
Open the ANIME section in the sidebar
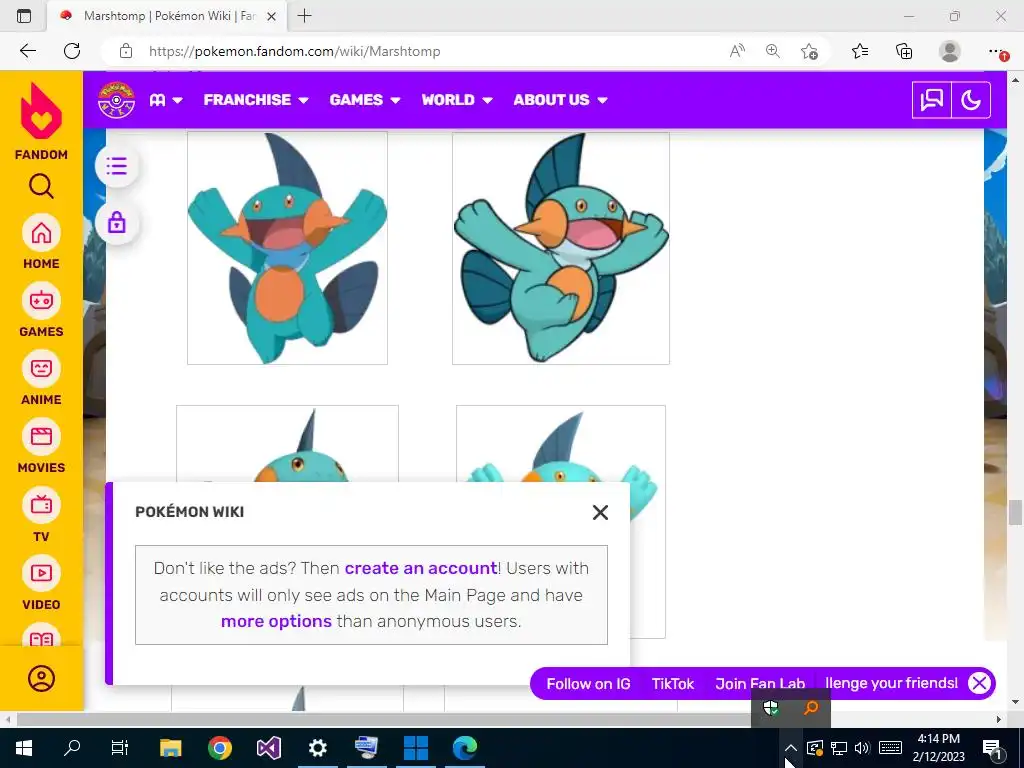coord(41,378)
